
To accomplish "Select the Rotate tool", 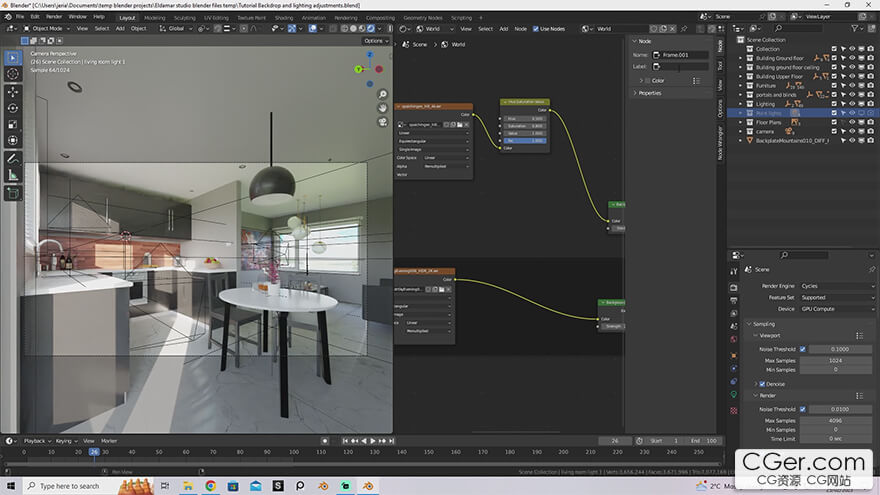I will click(x=13, y=108).
